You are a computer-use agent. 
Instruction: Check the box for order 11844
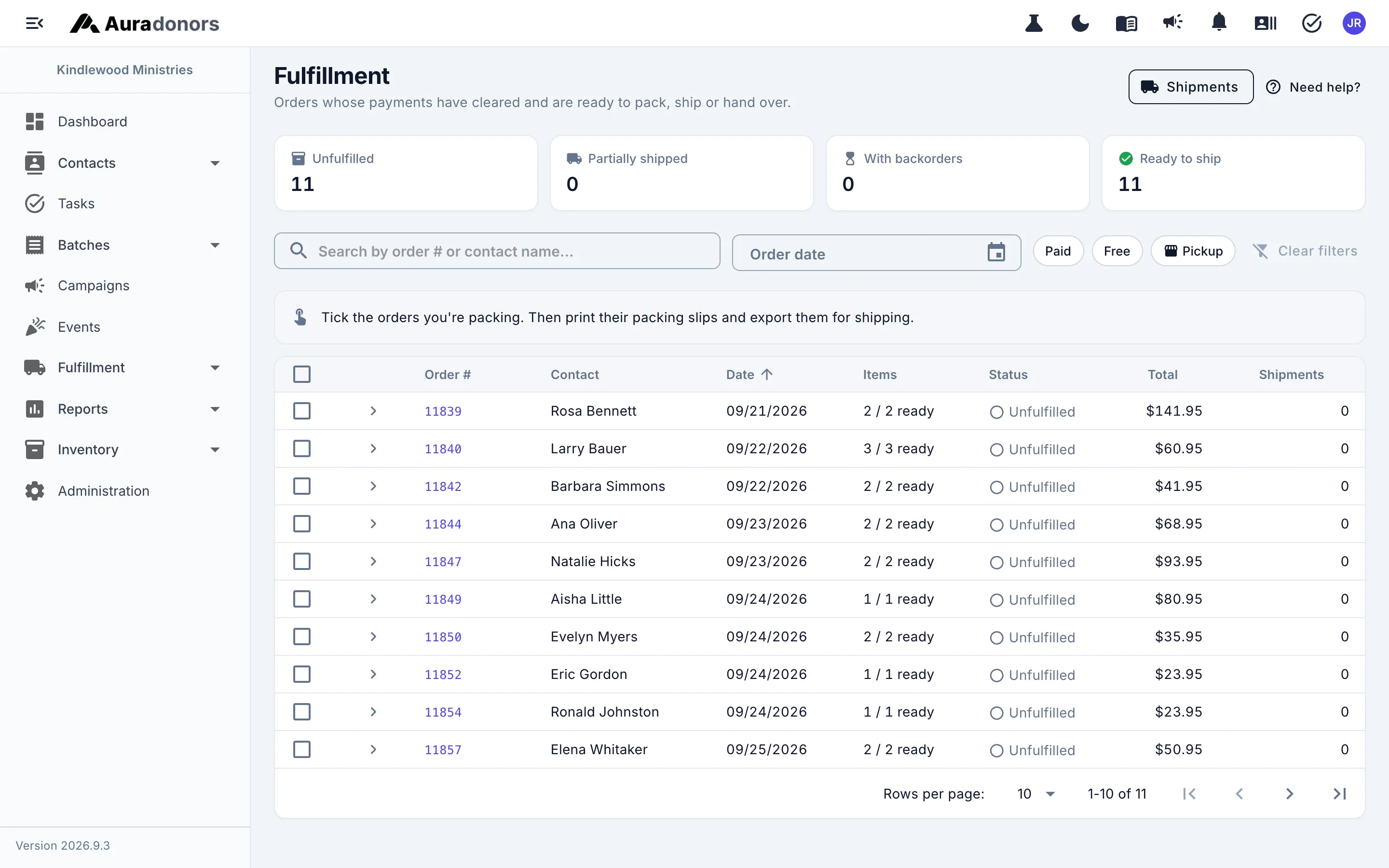point(302,524)
